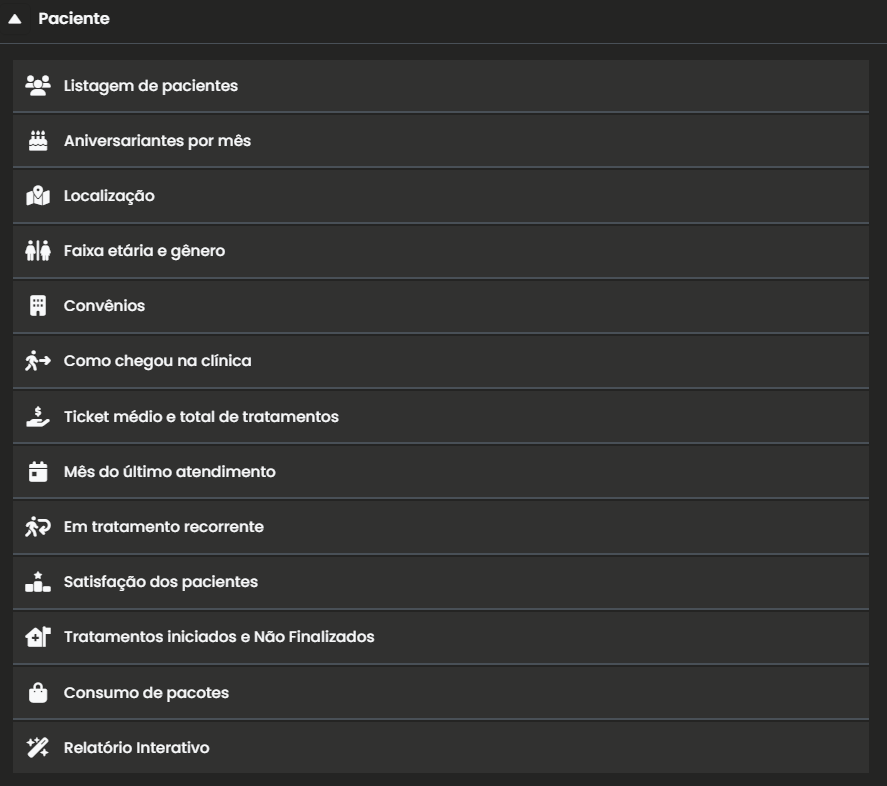
Task: Click the calendar icon for último atendimento
Action: [38, 471]
